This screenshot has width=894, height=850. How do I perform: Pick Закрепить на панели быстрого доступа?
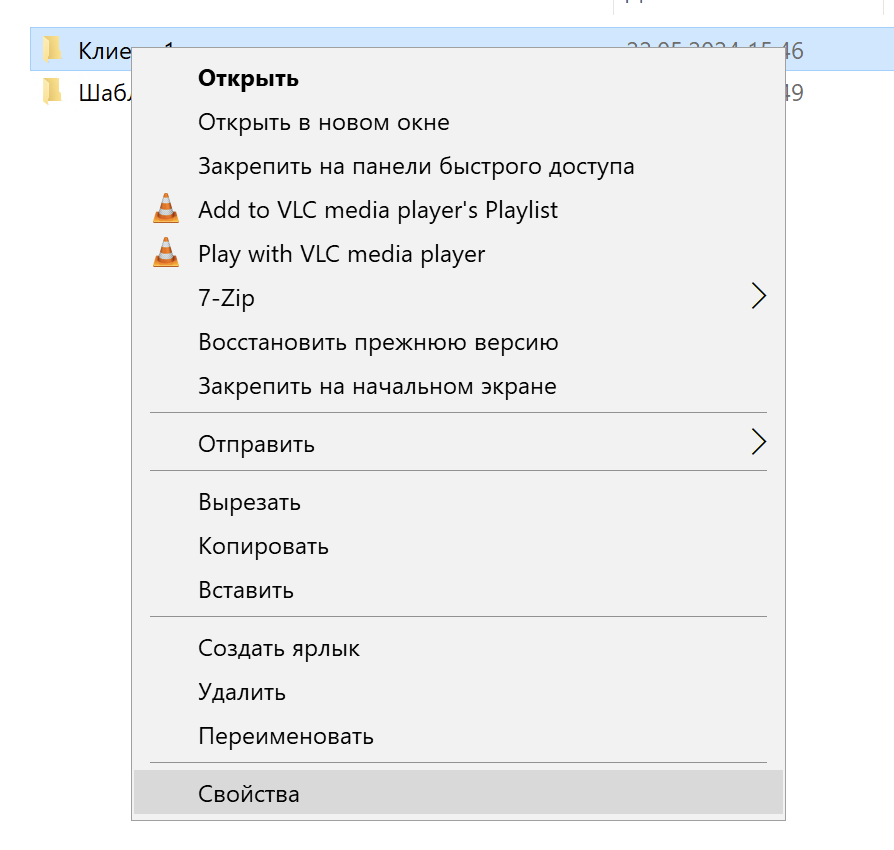click(x=416, y=166)
